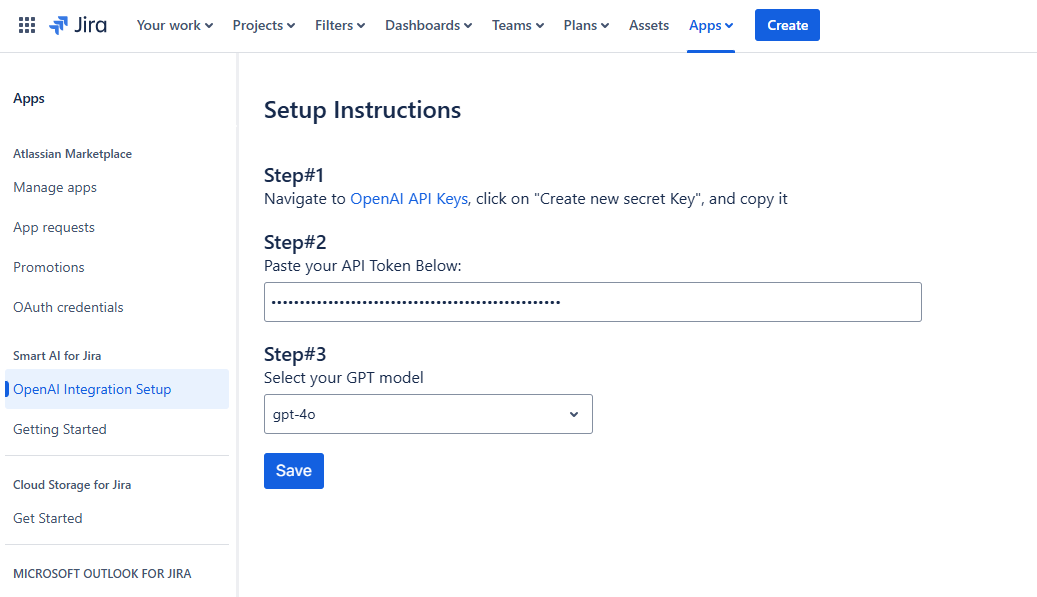This screenshot has height=597, width=1037.
Task: Open the app switcher grid icon
Action: pyautogui.click(x=27, y=25)
